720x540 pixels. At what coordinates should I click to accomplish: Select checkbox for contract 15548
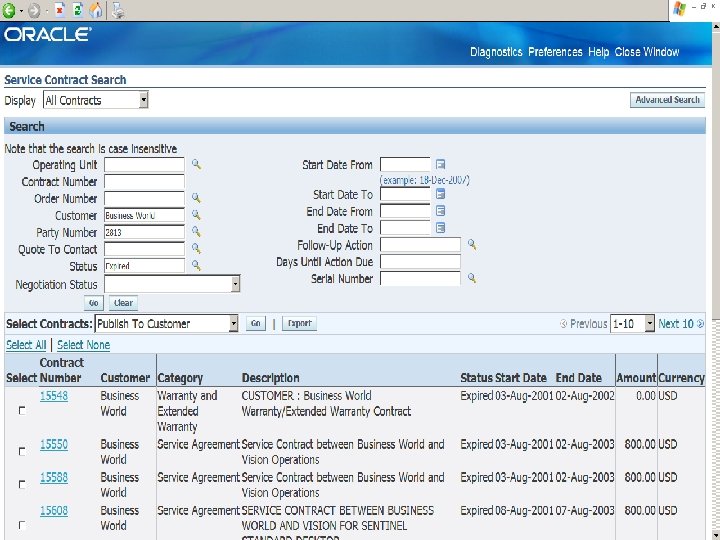point(22,411)
